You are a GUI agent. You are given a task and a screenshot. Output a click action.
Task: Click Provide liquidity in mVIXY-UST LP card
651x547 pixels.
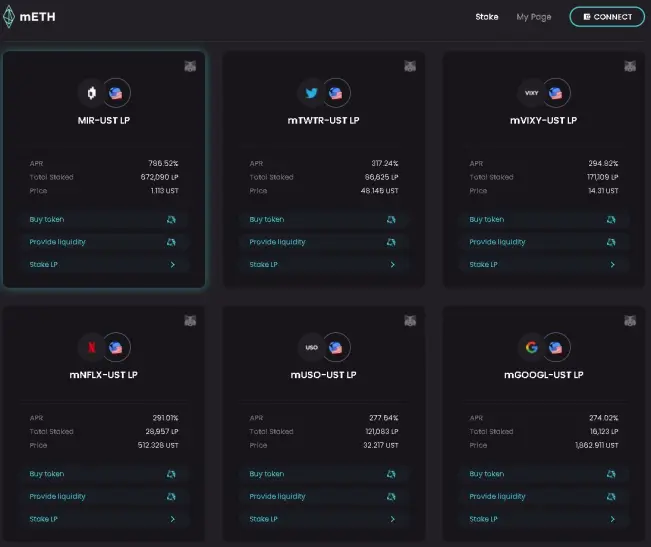[543, 242]
